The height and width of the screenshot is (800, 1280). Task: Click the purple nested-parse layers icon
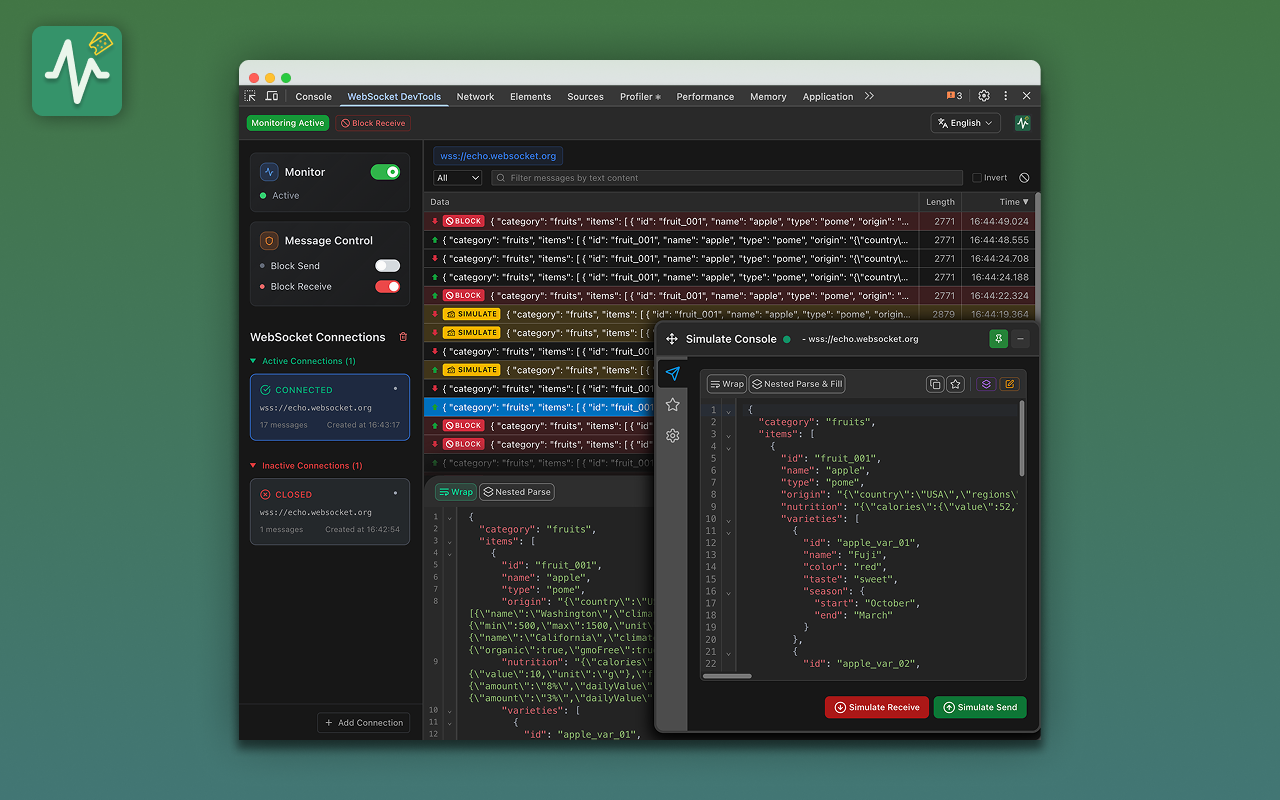coord(985,384)
